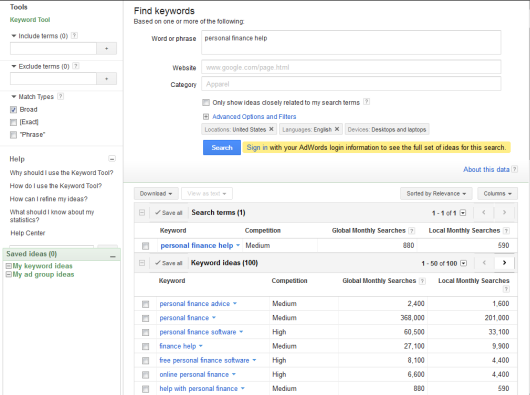Open My keyword ideas tree item
The image size is (530, 395).
coord(42,266)
